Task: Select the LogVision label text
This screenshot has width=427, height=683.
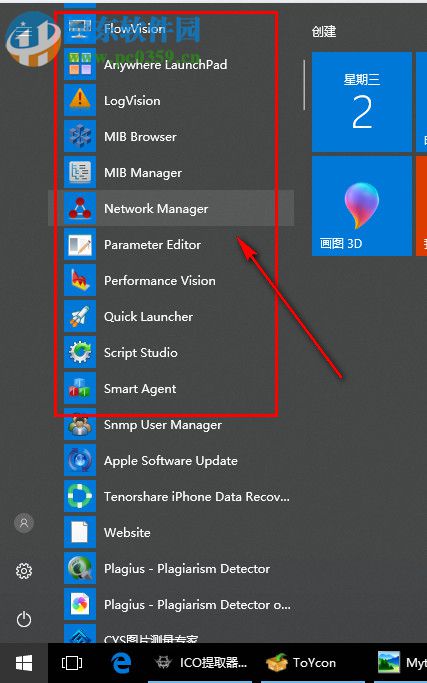Action: tap(132, 101)
